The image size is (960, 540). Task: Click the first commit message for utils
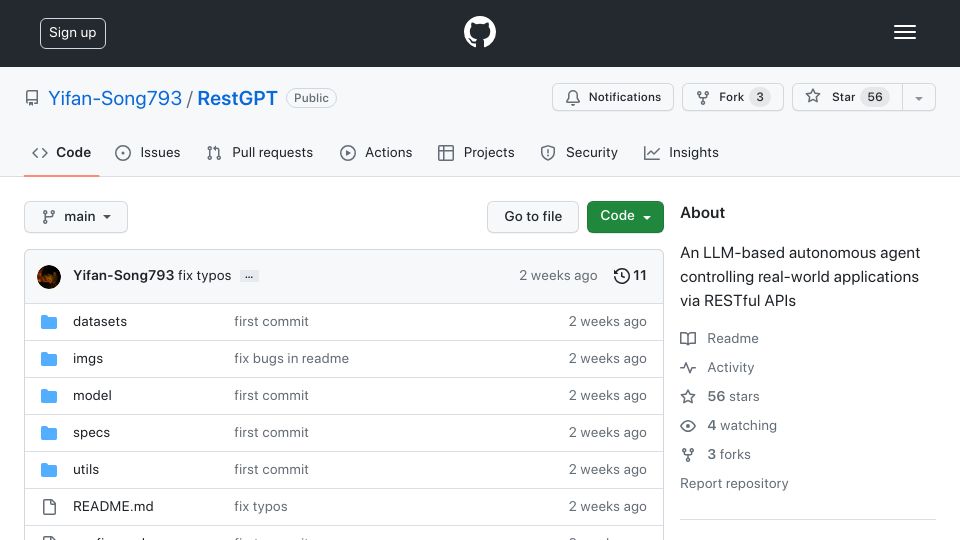pos(271,470)
